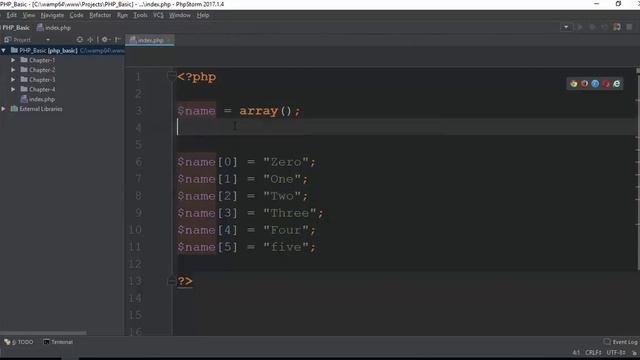Image resolution: width=640 pixels, height=360 pixels.
Task: Open the Edit menu
Action: pos(11,15)
